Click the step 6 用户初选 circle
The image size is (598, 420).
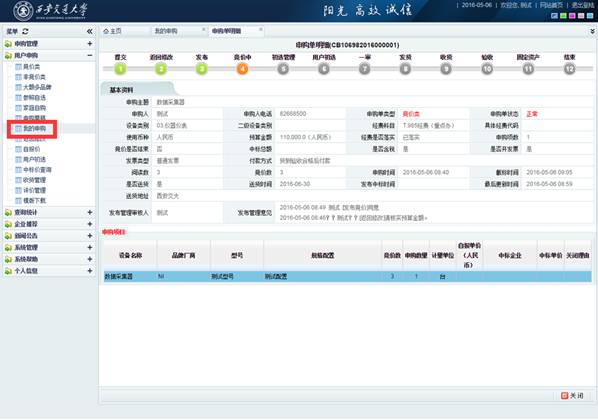pos(324,69)
